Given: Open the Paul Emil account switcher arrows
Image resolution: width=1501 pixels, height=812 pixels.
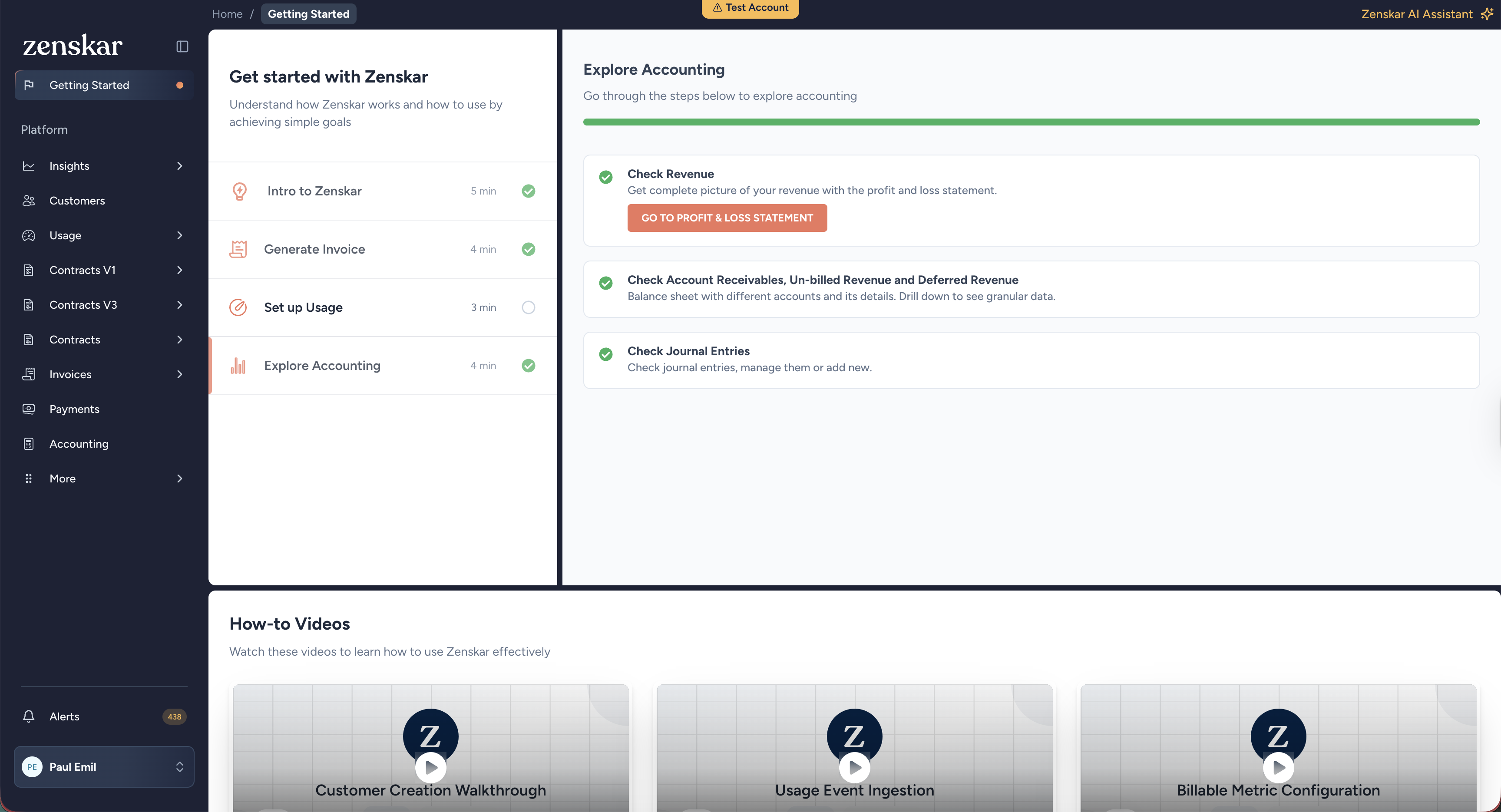Looking at the screenshot, I should [179, 767].
